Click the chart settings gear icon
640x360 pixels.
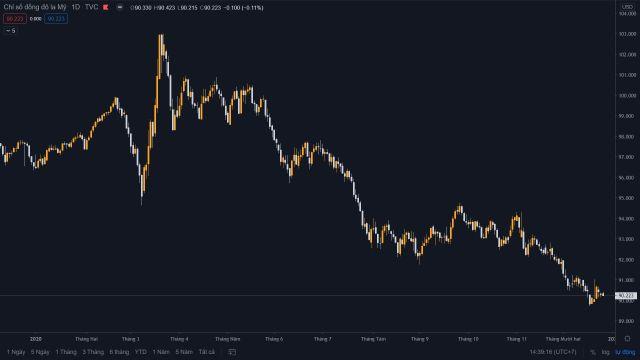click(x=627, y=339)
